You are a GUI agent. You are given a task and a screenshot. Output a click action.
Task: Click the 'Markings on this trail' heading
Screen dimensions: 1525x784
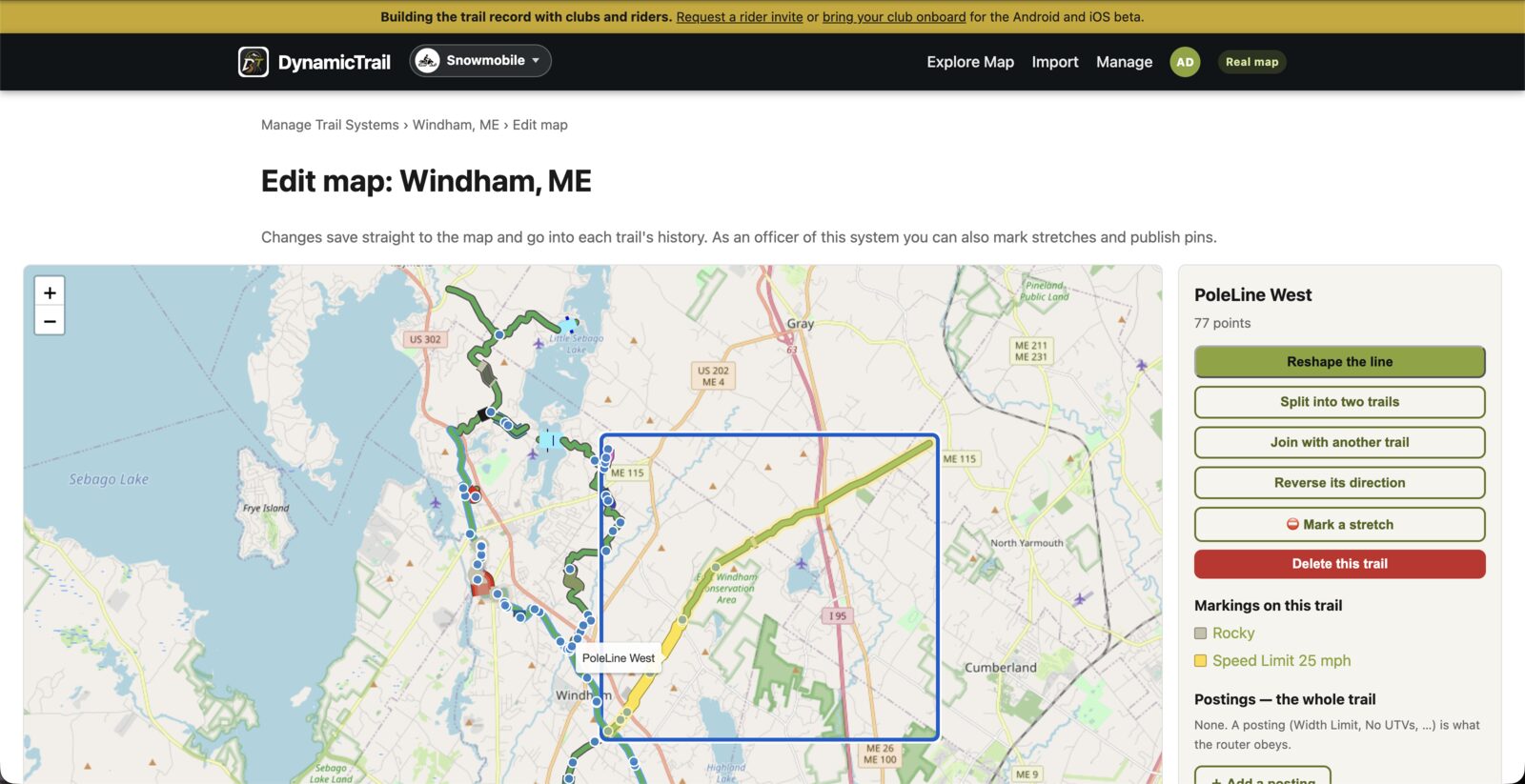pyautogui.click(x=1268, y=606)
